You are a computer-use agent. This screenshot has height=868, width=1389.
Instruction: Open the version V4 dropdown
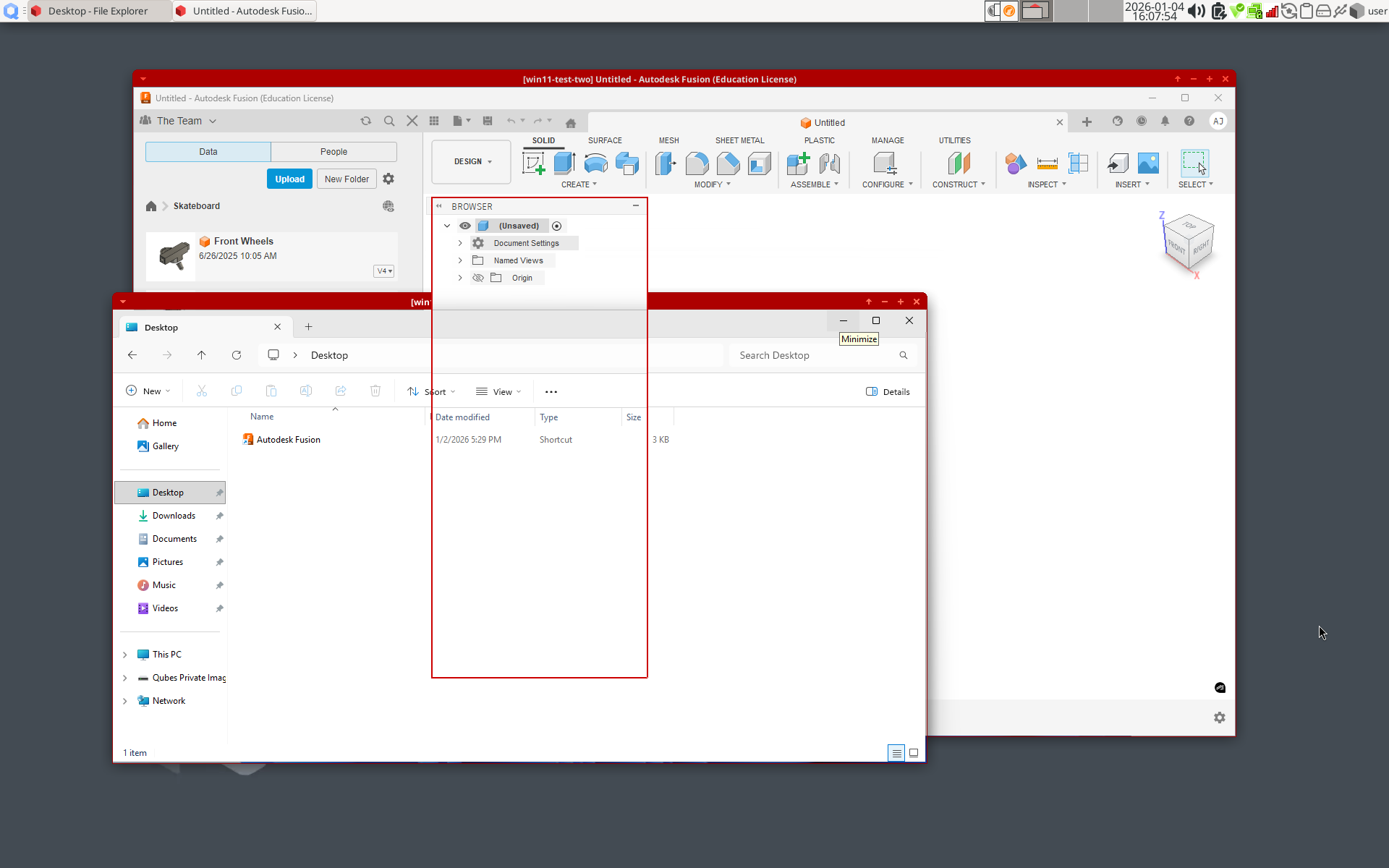[384, 271]
